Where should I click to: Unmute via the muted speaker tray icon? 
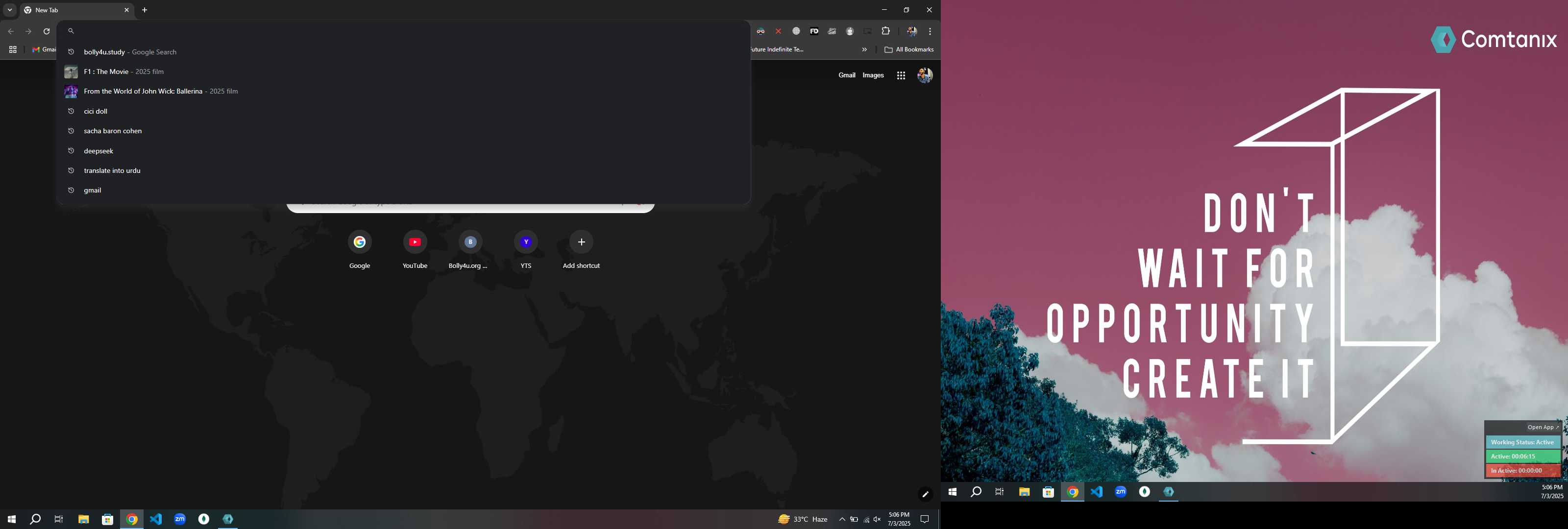[x=877, y=519]
